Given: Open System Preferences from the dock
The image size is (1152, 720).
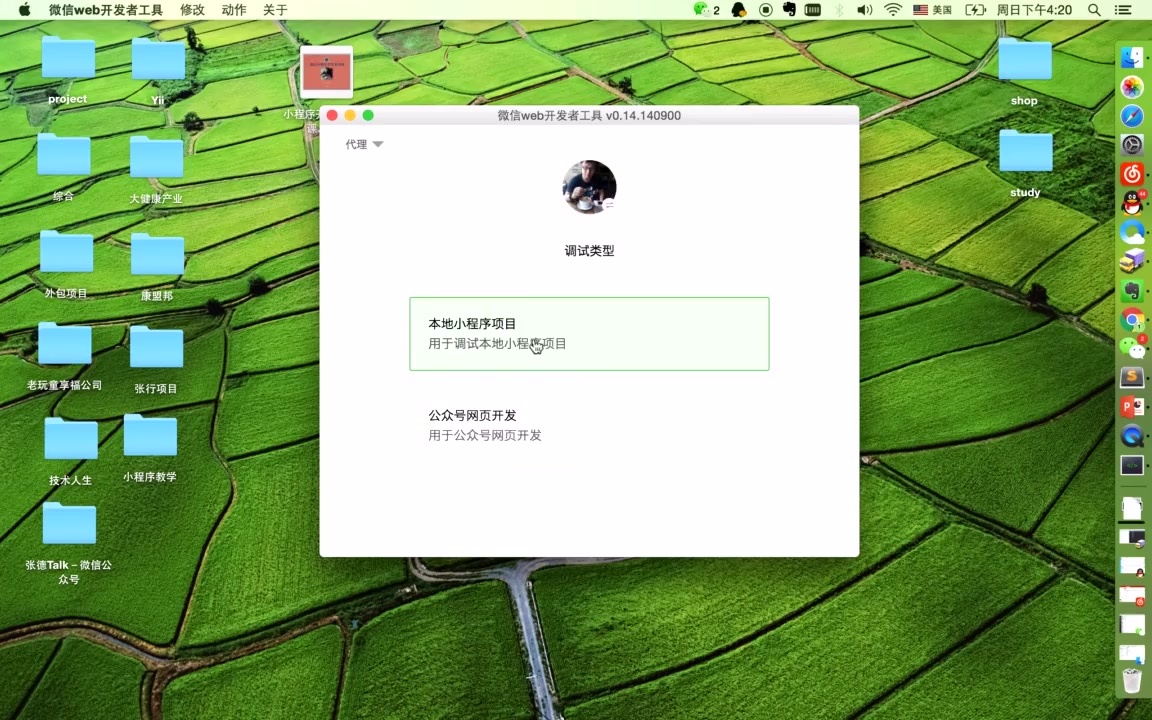Looking at the screenshot, I should click(x=1132, y=145).
